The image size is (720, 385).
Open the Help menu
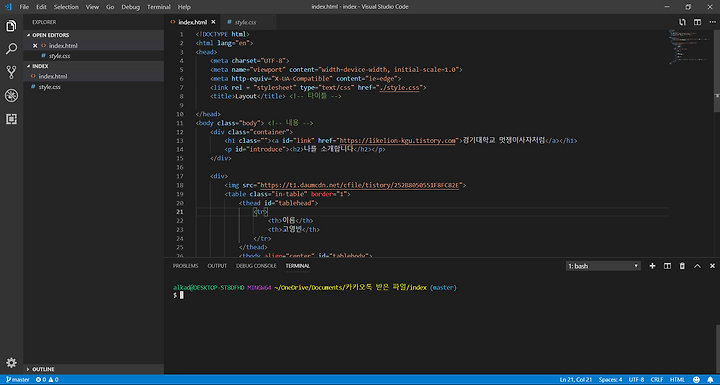tap(184, 7)
